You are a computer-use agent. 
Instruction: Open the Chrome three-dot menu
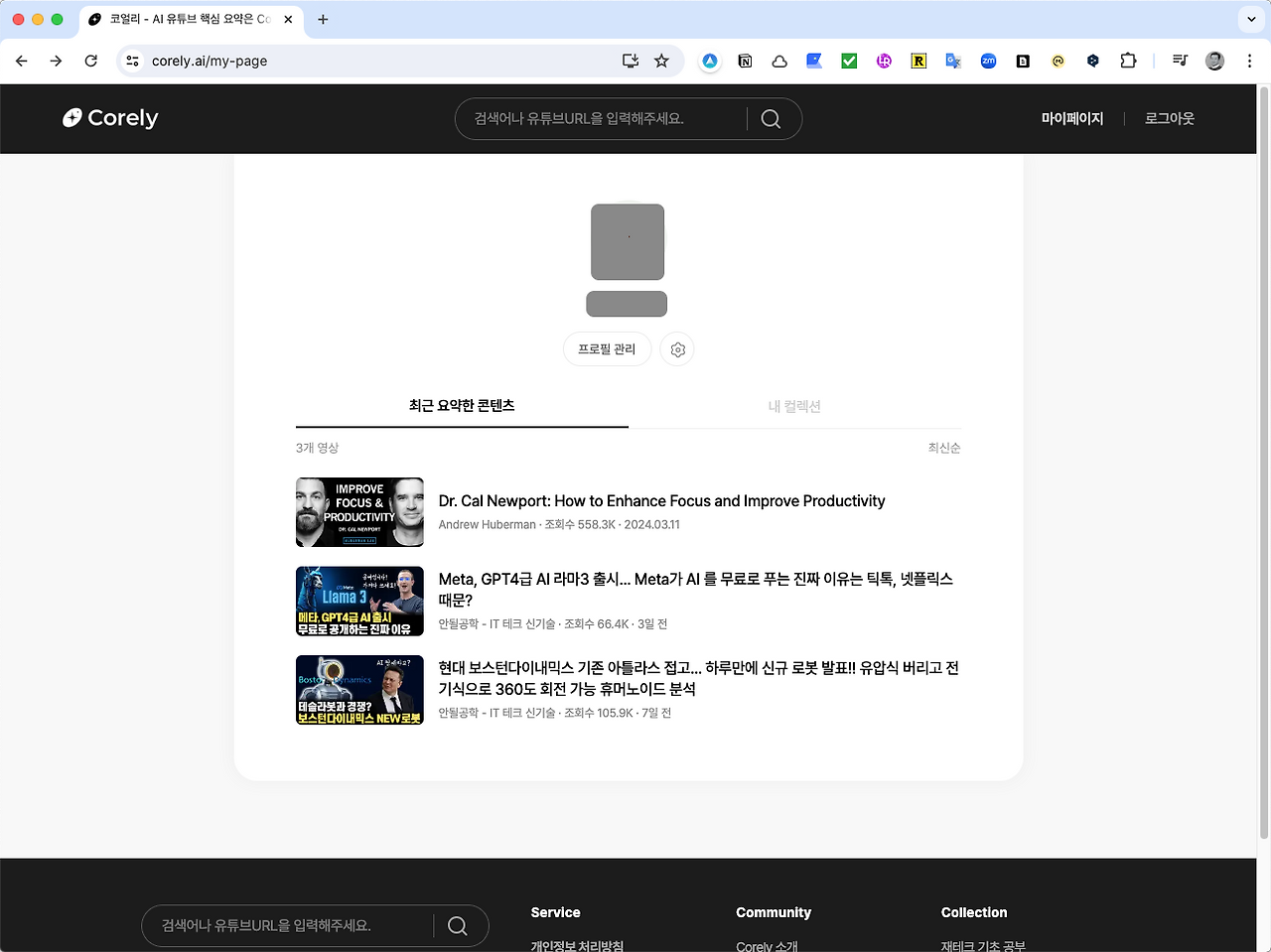coord(1249,61)
